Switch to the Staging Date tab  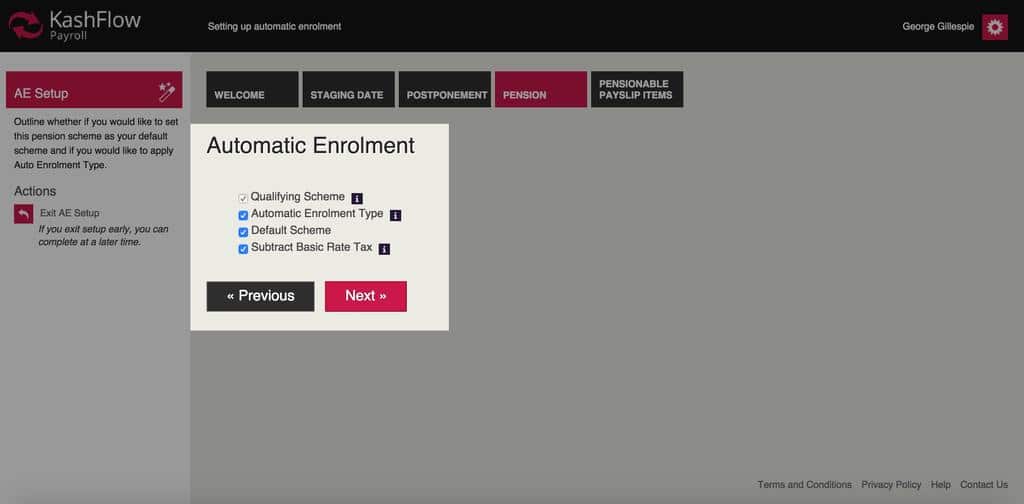click(x=347, y=90)
